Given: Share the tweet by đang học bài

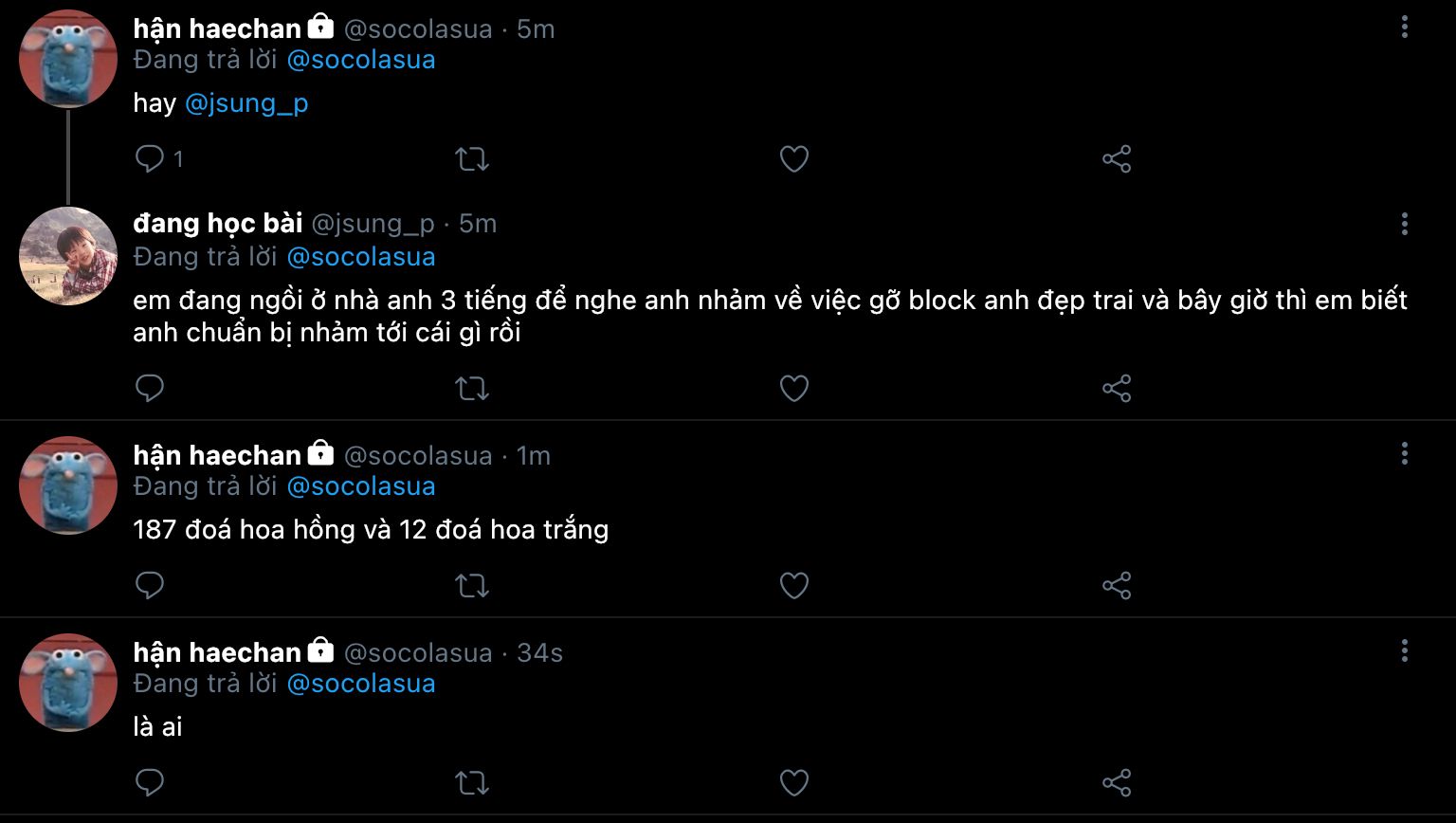Looking at the screenshot, I should pyautogui.click(x=1117, y=388).
